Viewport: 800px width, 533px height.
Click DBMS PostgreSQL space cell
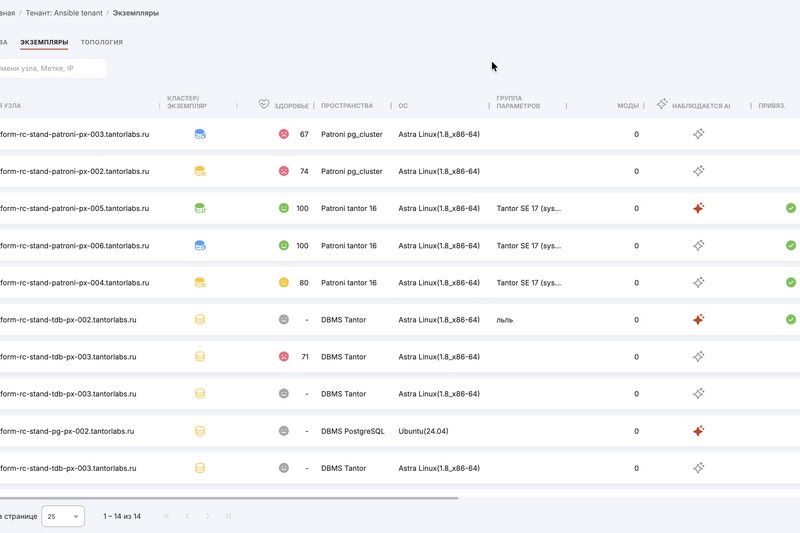point(353,431)
